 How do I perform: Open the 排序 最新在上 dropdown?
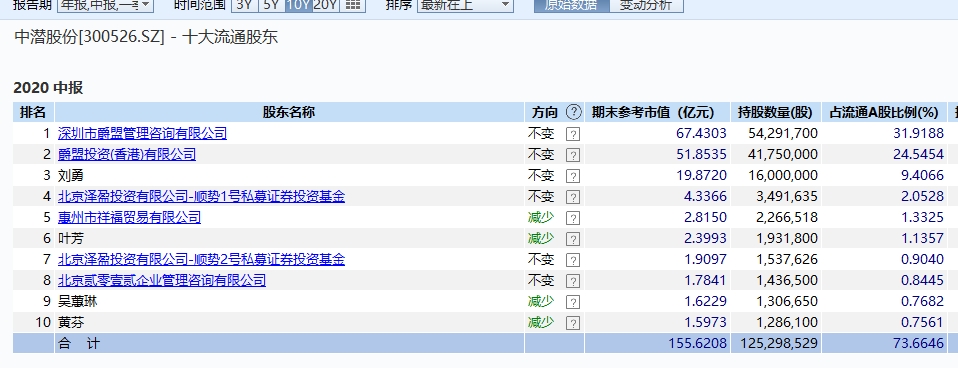click(465, 6)
